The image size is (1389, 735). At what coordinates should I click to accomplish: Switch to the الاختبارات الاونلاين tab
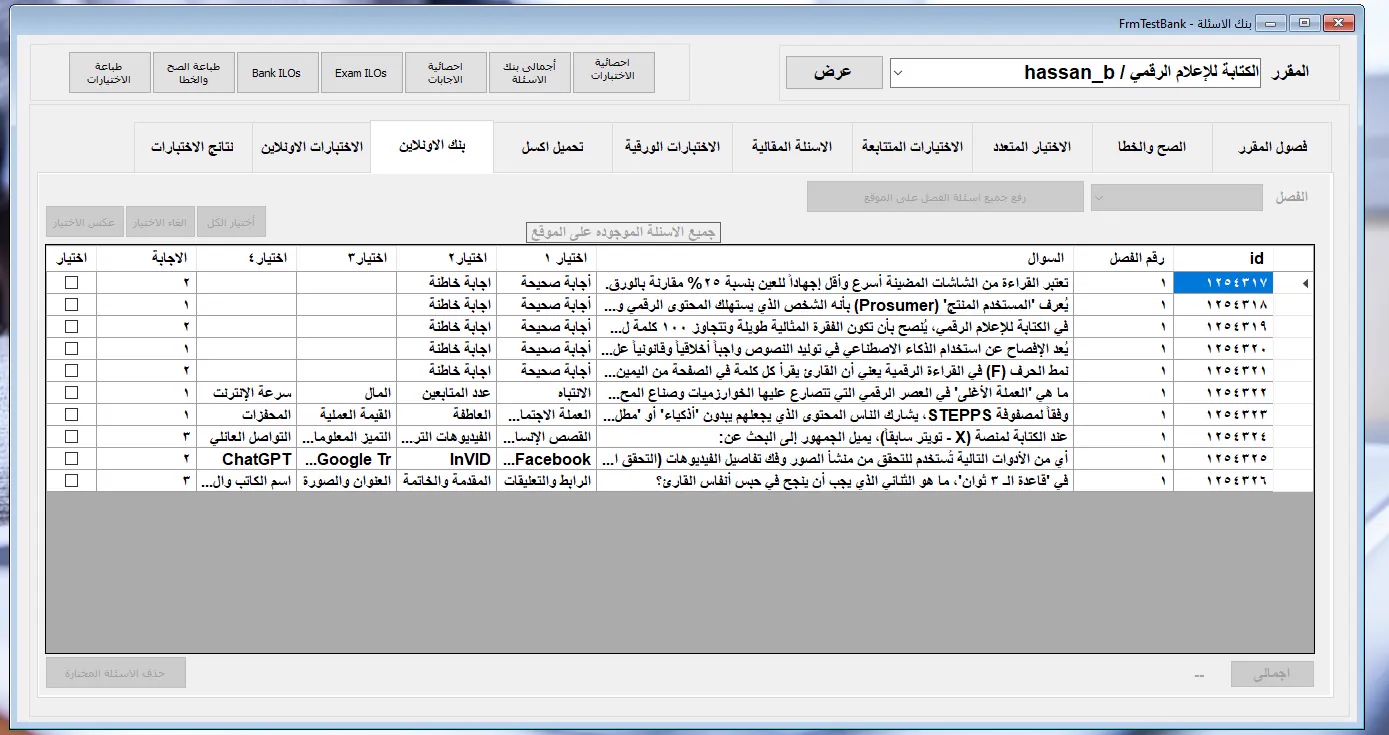click(x=312, y=147)
